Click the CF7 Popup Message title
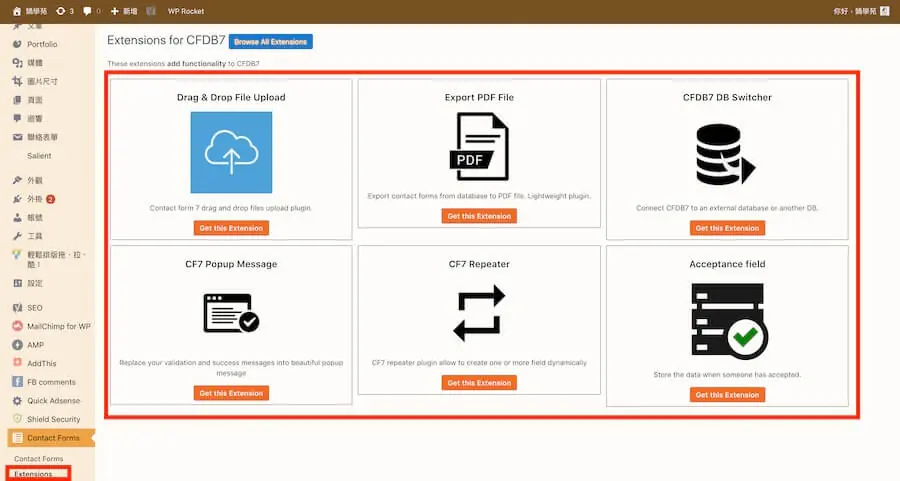Screen dimensions: 900x481 (231, 264)
